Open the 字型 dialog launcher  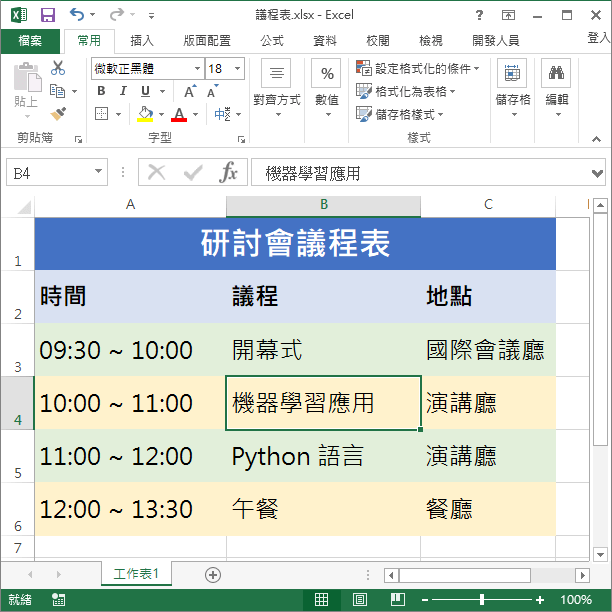[242, 139]
